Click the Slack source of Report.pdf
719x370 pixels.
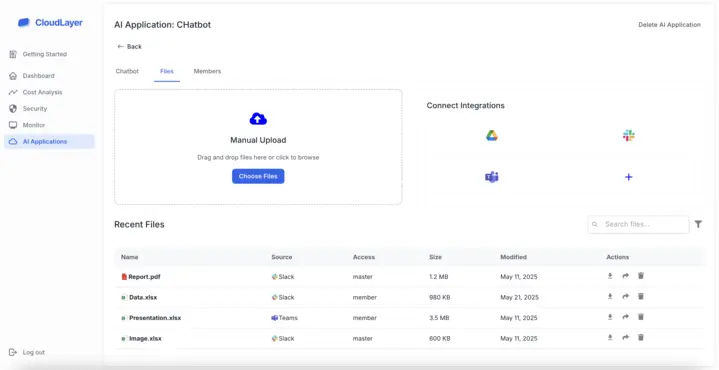[283, 277]
